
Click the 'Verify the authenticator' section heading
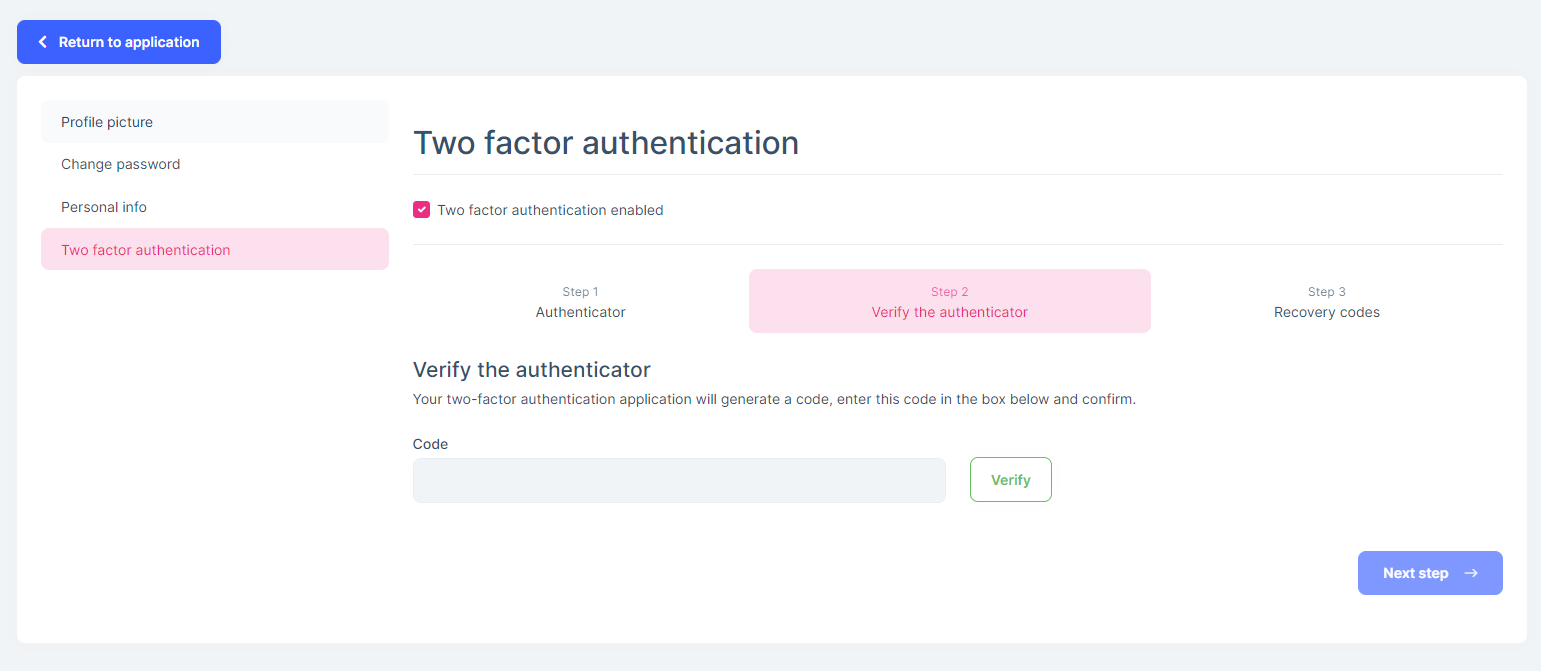532,370
